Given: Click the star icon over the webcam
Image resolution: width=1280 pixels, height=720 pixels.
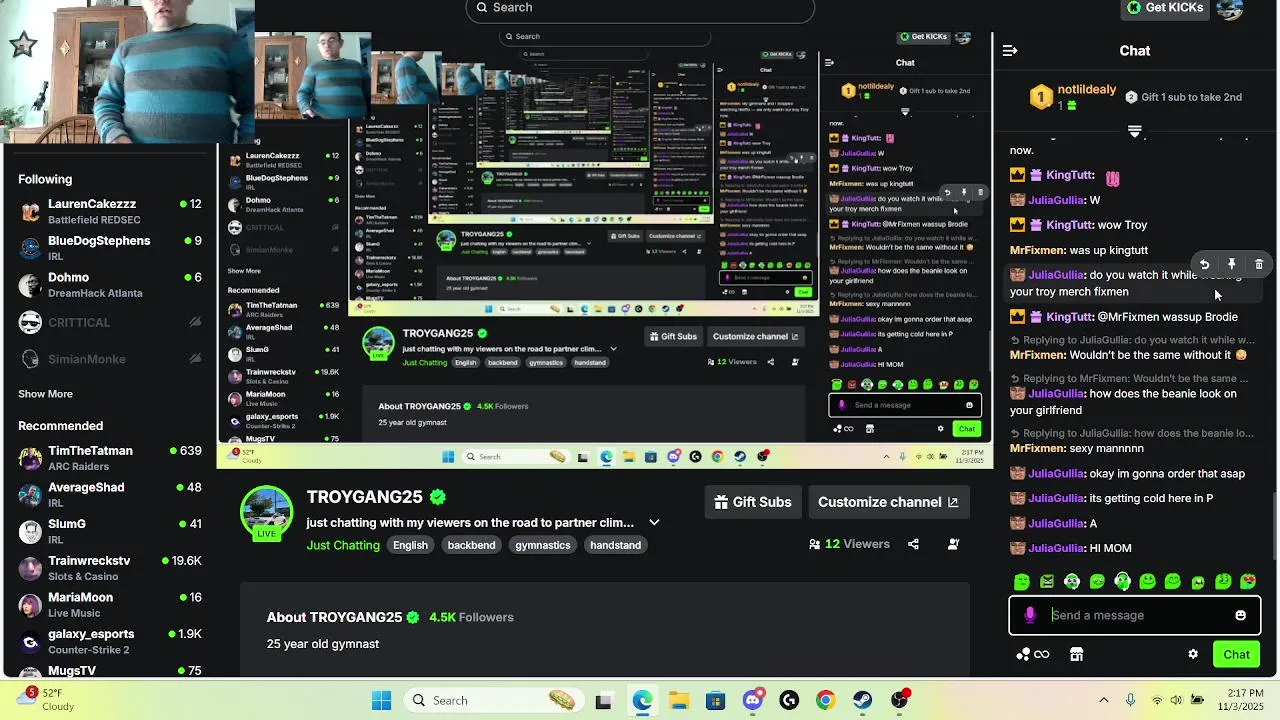Looking at the screenshot, I should pyautogui.click(x=23, y=44).
